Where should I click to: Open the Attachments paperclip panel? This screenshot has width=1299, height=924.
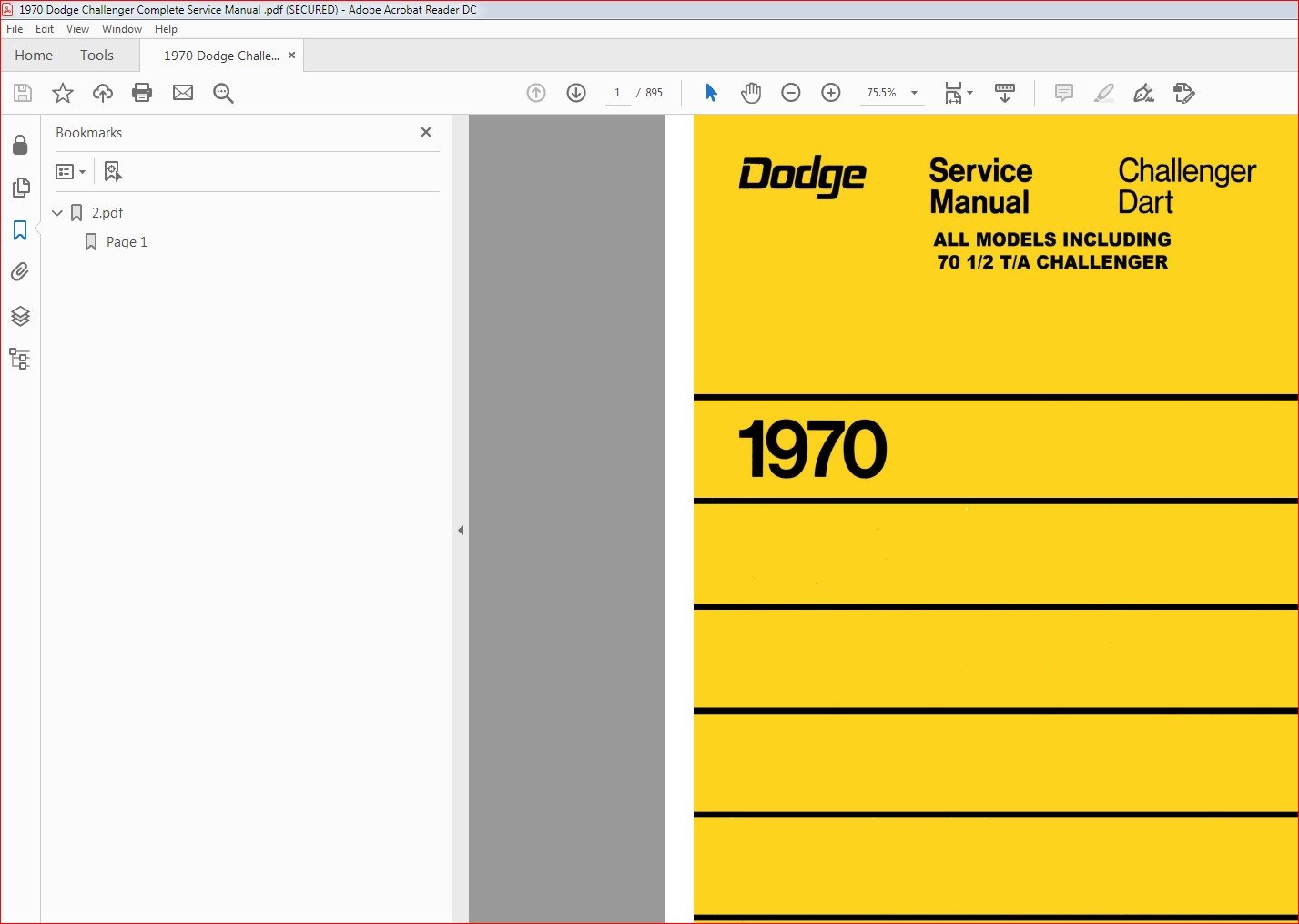coord(20,272)
